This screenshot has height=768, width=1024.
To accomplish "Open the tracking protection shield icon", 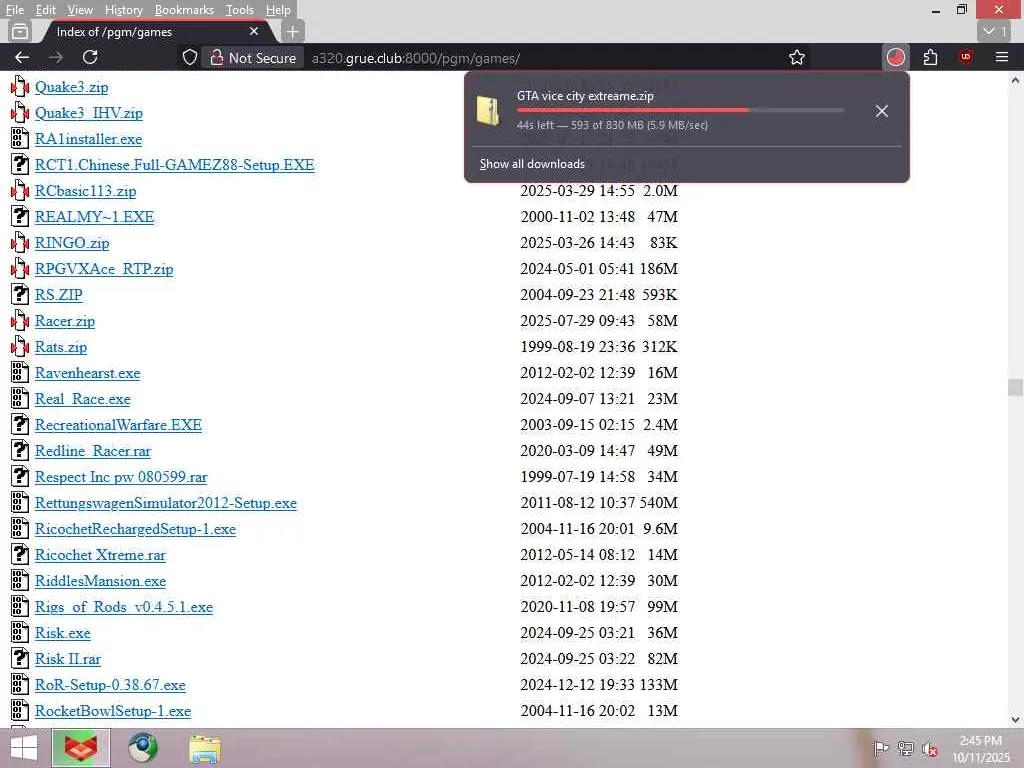I will pyautogui.click(x=189, y=57).
